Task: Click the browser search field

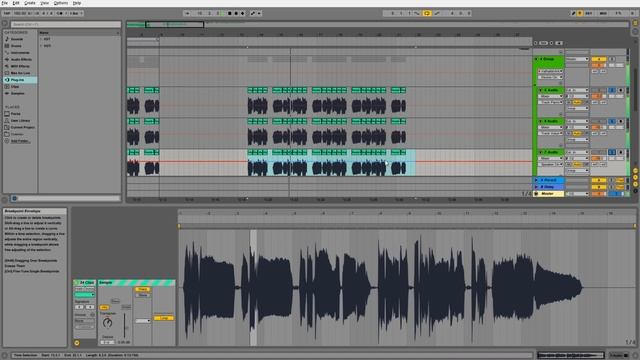Action: pyautogui.click(x=66, y=24)
